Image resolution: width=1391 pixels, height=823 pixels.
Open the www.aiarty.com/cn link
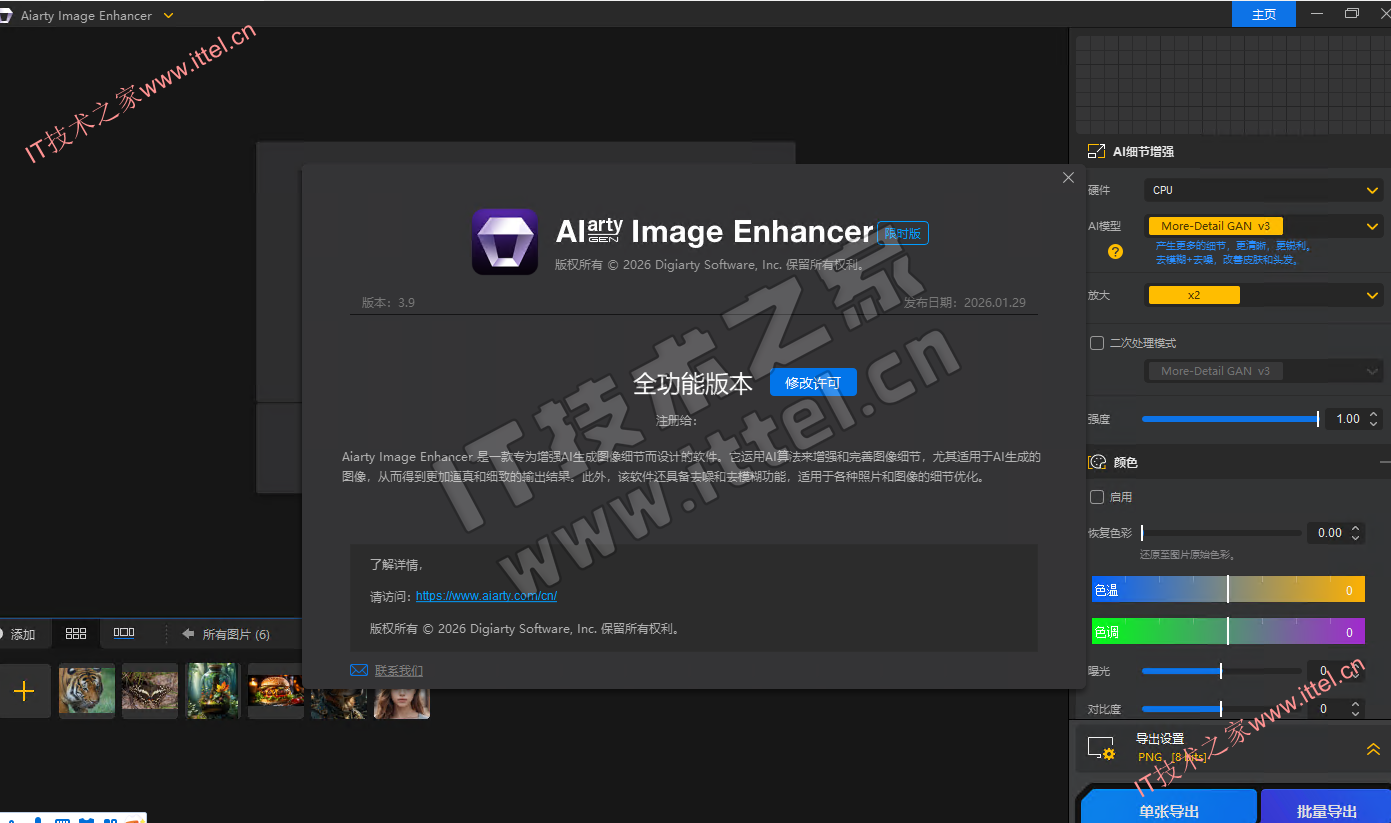pos(486,596)
